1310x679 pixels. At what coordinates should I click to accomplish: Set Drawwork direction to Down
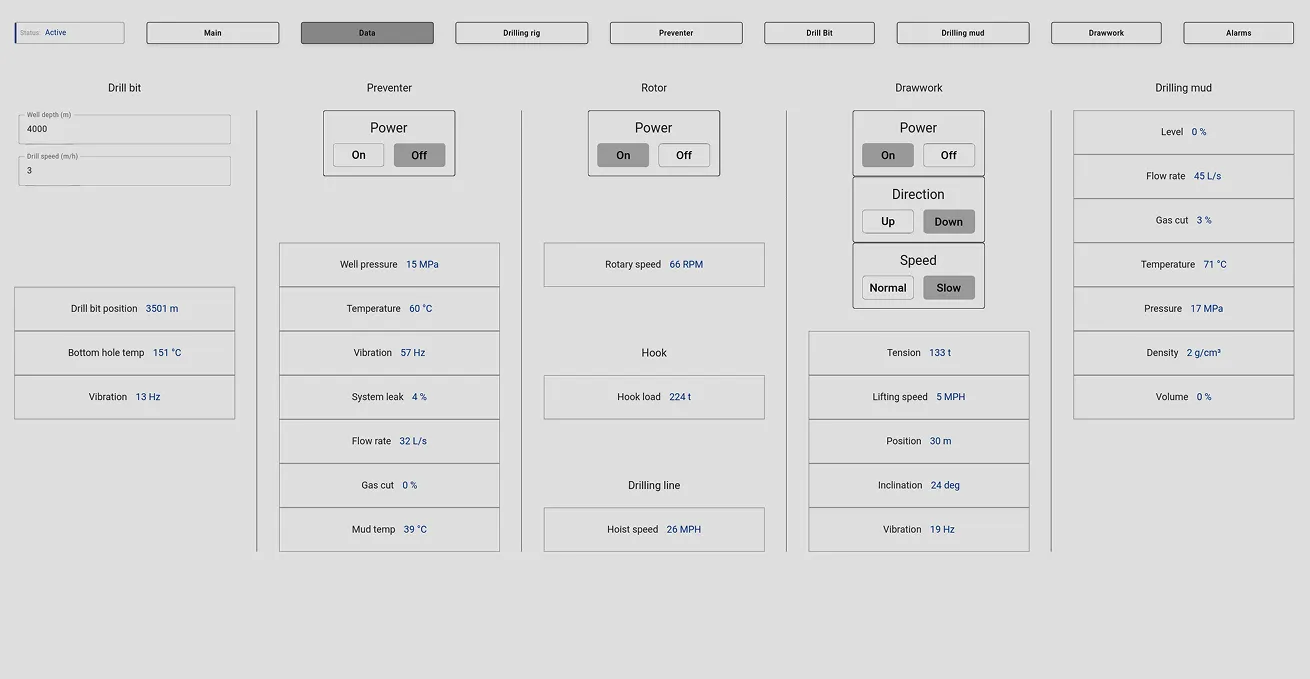[948, 221]
